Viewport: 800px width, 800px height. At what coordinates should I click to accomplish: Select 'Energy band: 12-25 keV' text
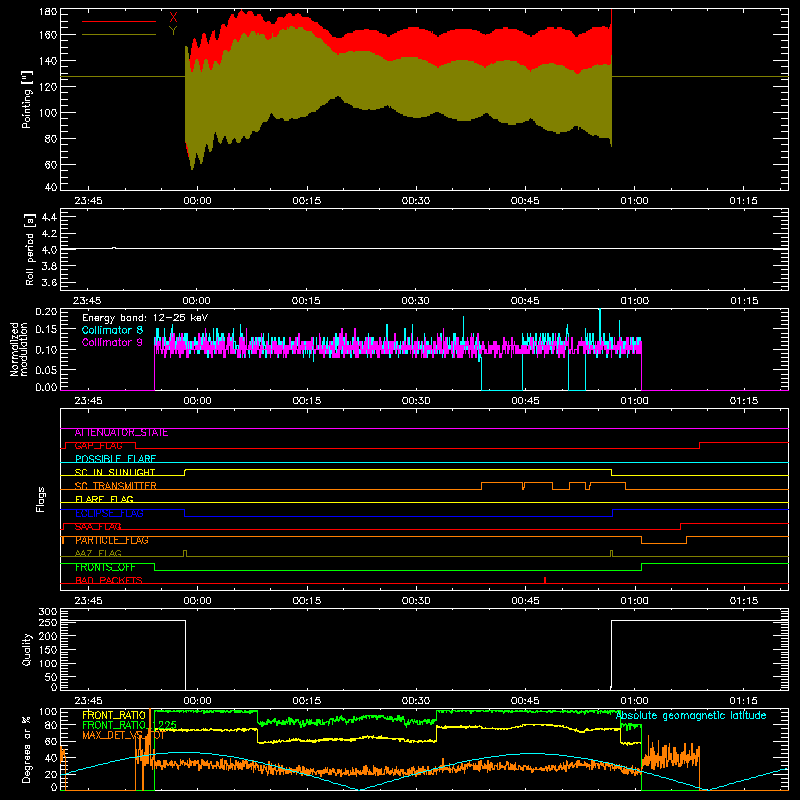pos(145,318)
